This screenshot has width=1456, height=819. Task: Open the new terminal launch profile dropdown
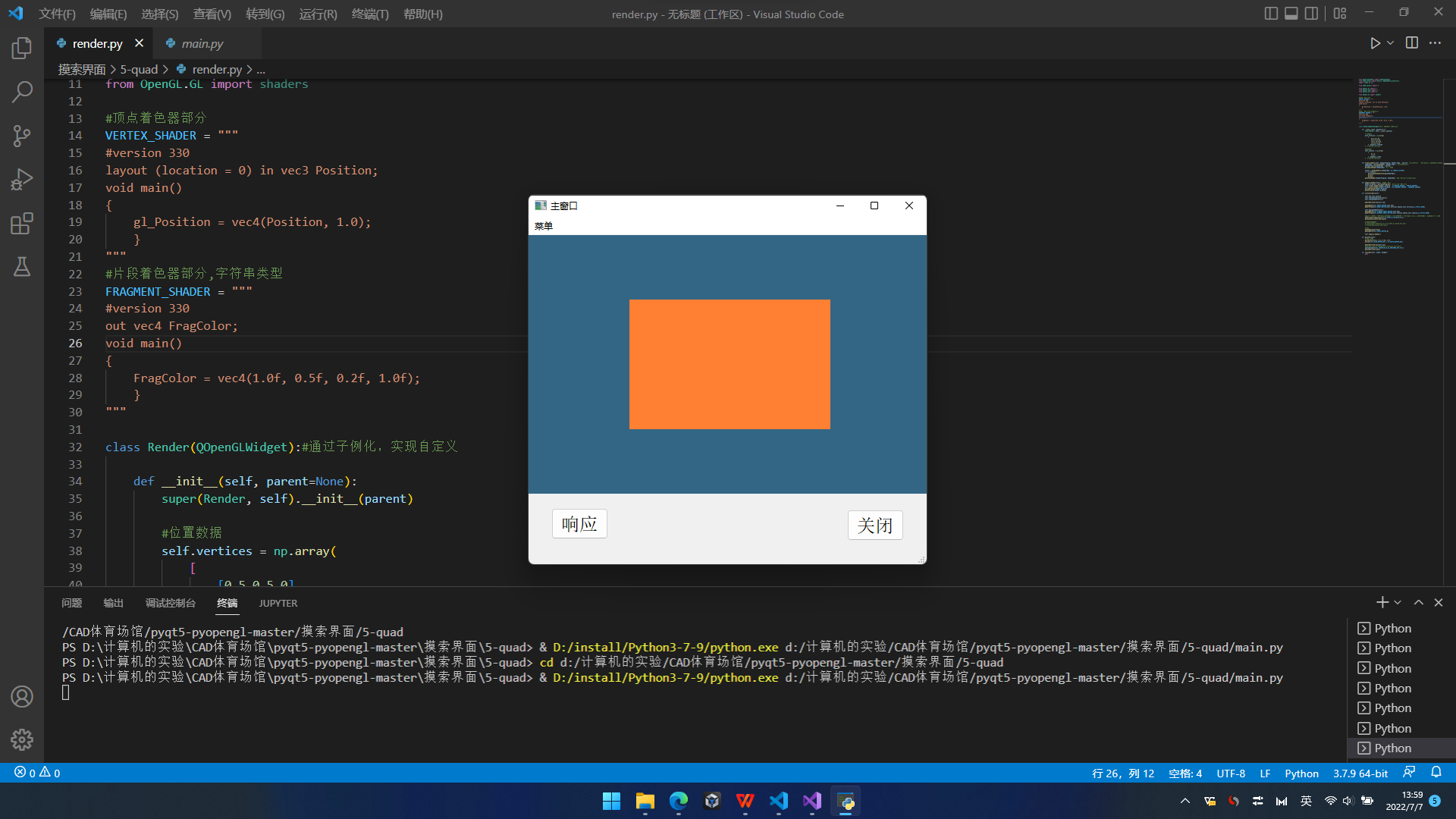pos(1398,603)
